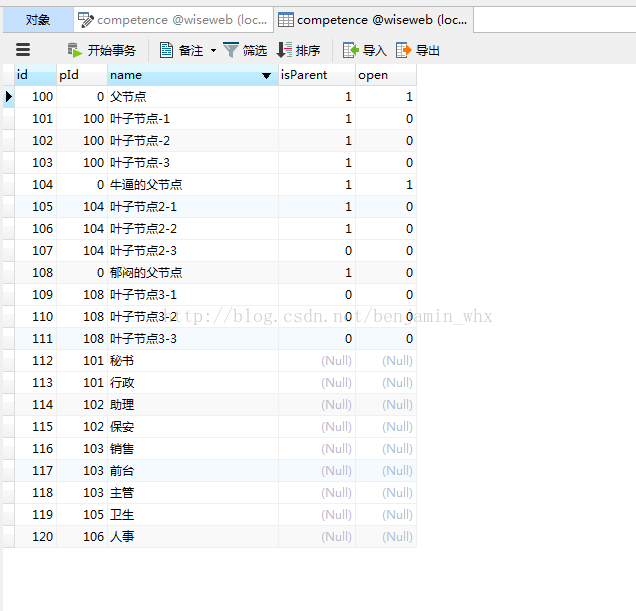Click the cell 叶子节点3-1
This screenshot has width=636, height=611.
pyautogui.click(x=193, y=295)
